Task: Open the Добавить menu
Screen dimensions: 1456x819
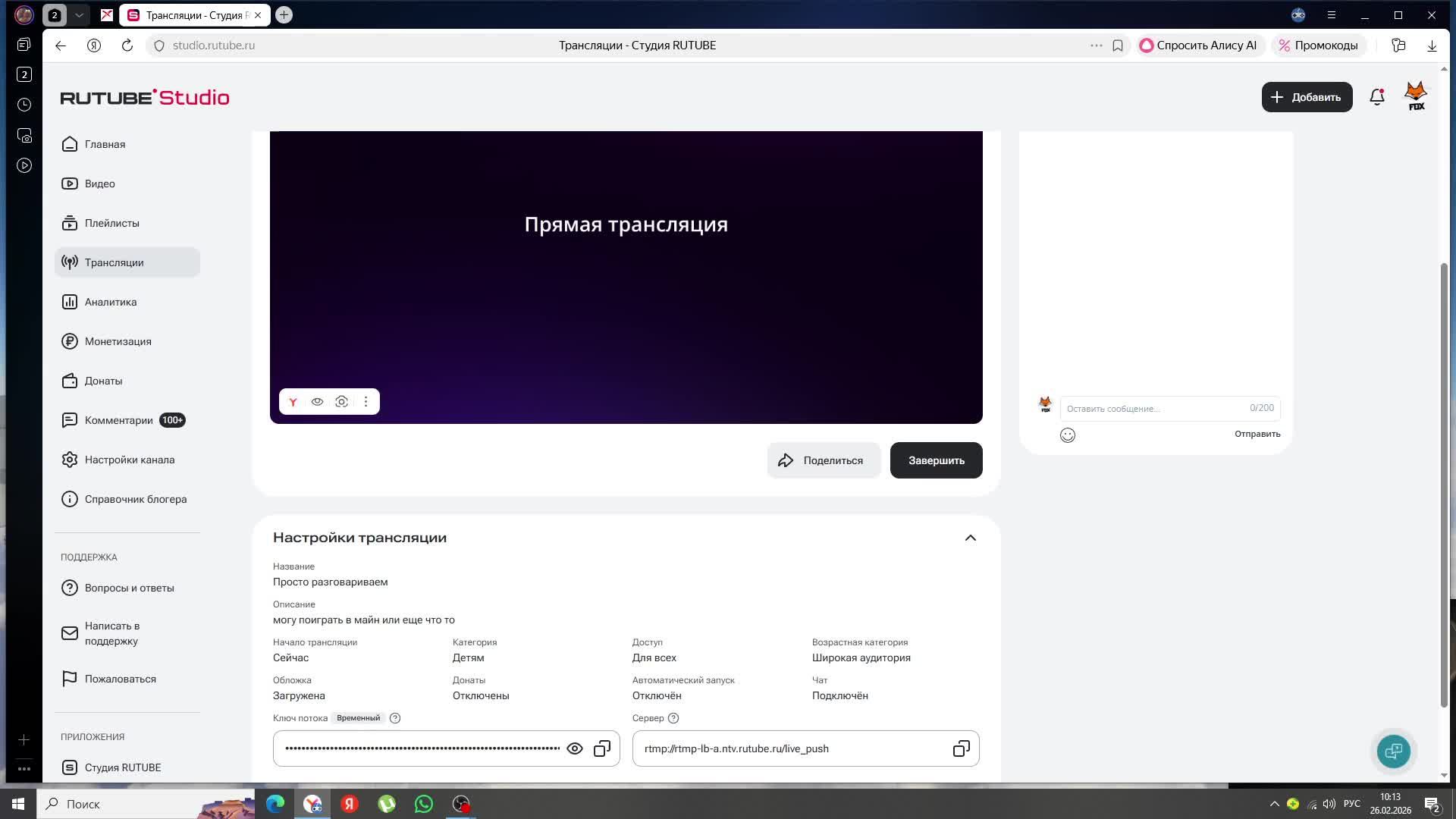Action: (x=1307, y=97)
